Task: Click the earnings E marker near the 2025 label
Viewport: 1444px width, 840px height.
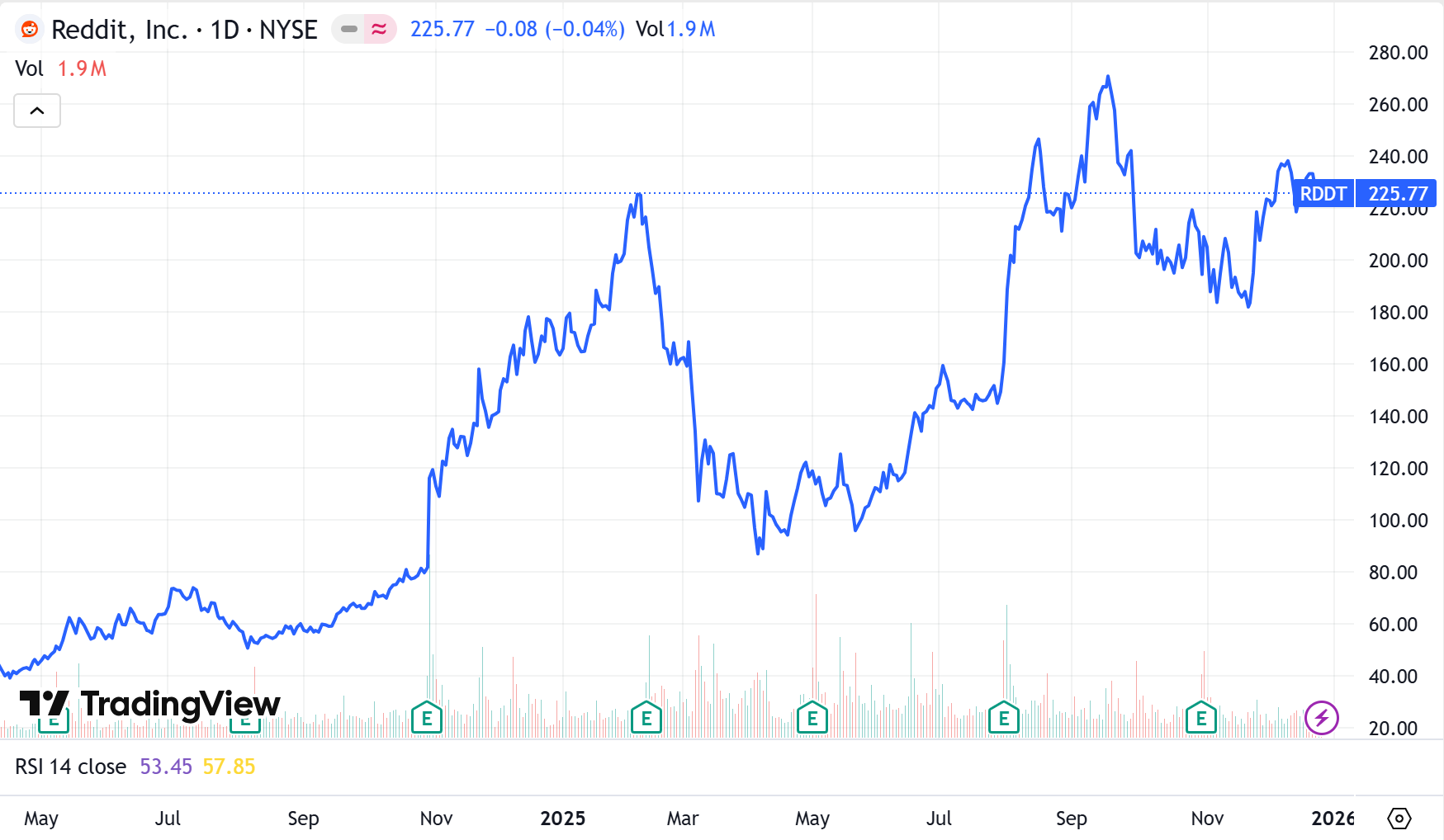Action: point(646,718)
